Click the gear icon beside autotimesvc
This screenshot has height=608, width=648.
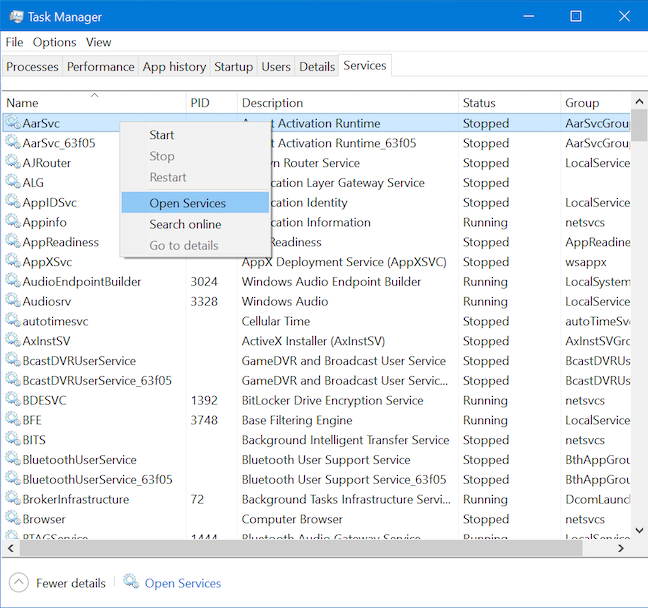click(13, 320)
